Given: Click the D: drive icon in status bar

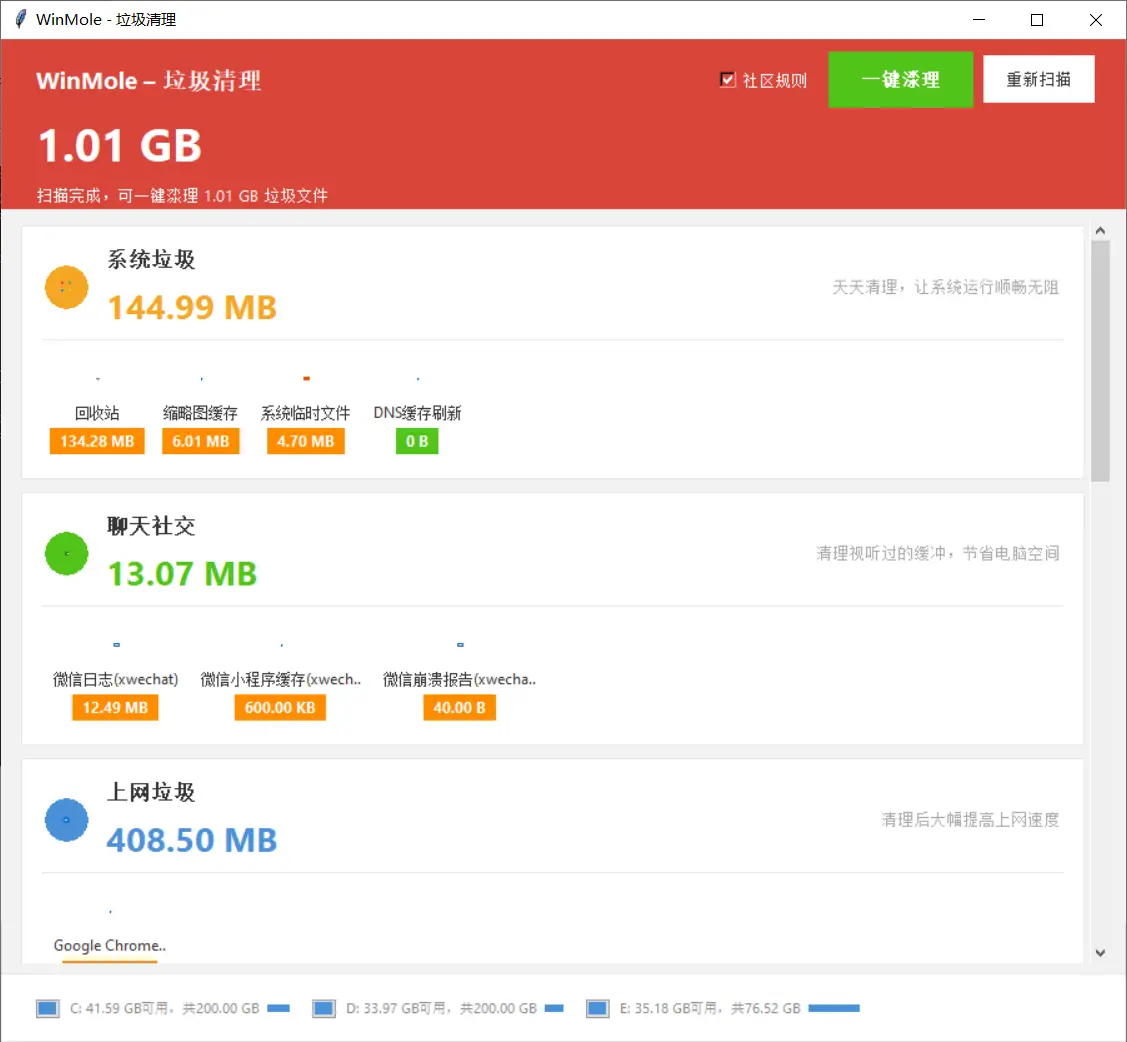Looking at the screenshot, I should point(323,1008).
